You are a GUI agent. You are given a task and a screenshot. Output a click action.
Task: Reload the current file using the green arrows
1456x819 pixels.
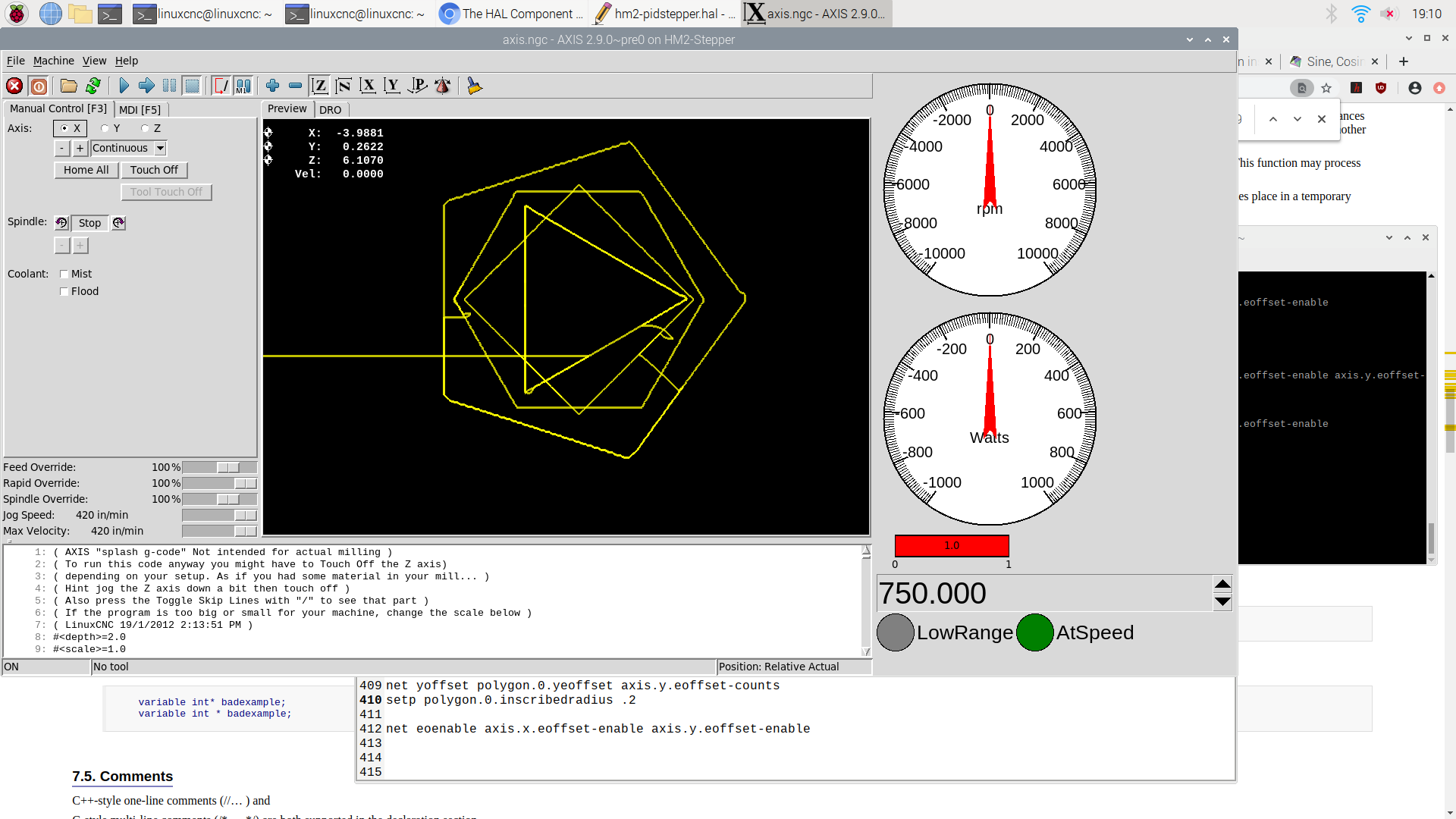pyautogui.click(x=93, y=86)
